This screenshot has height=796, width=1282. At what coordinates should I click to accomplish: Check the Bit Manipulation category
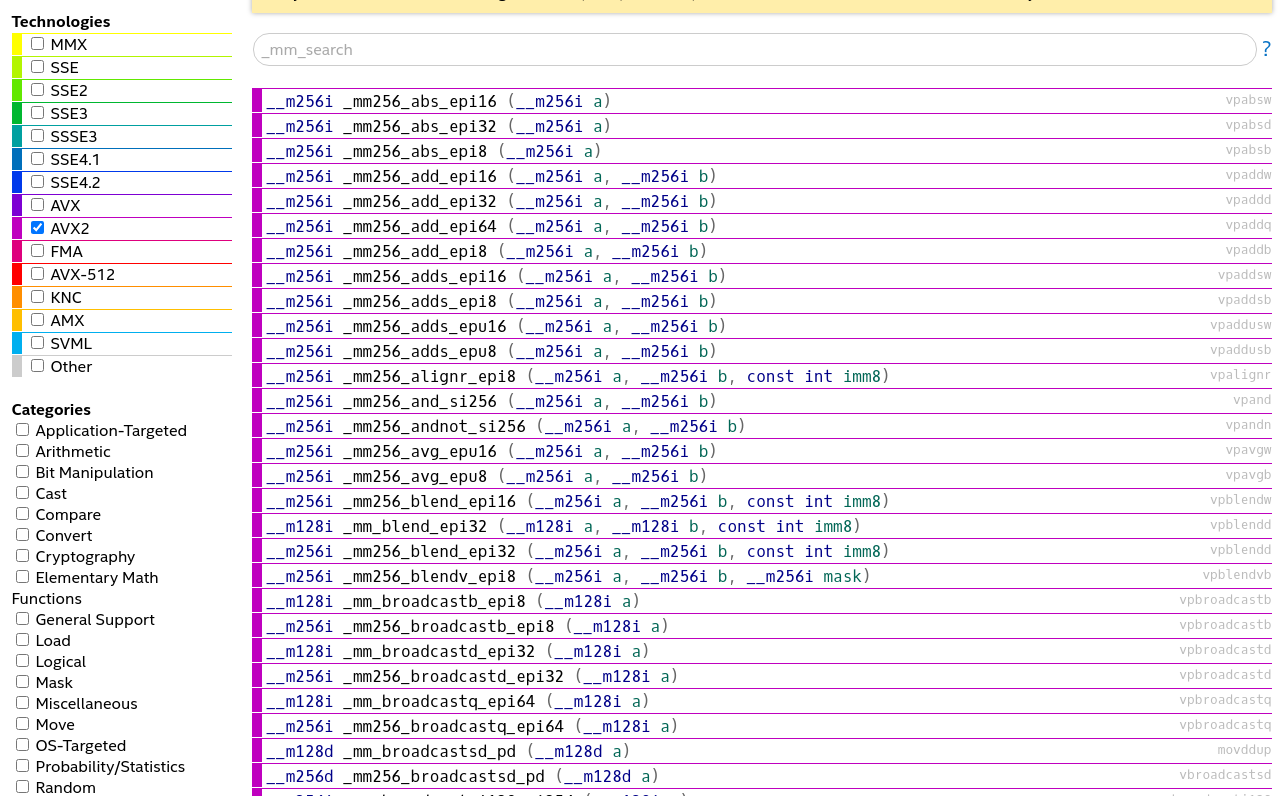[x=22, y=471]
